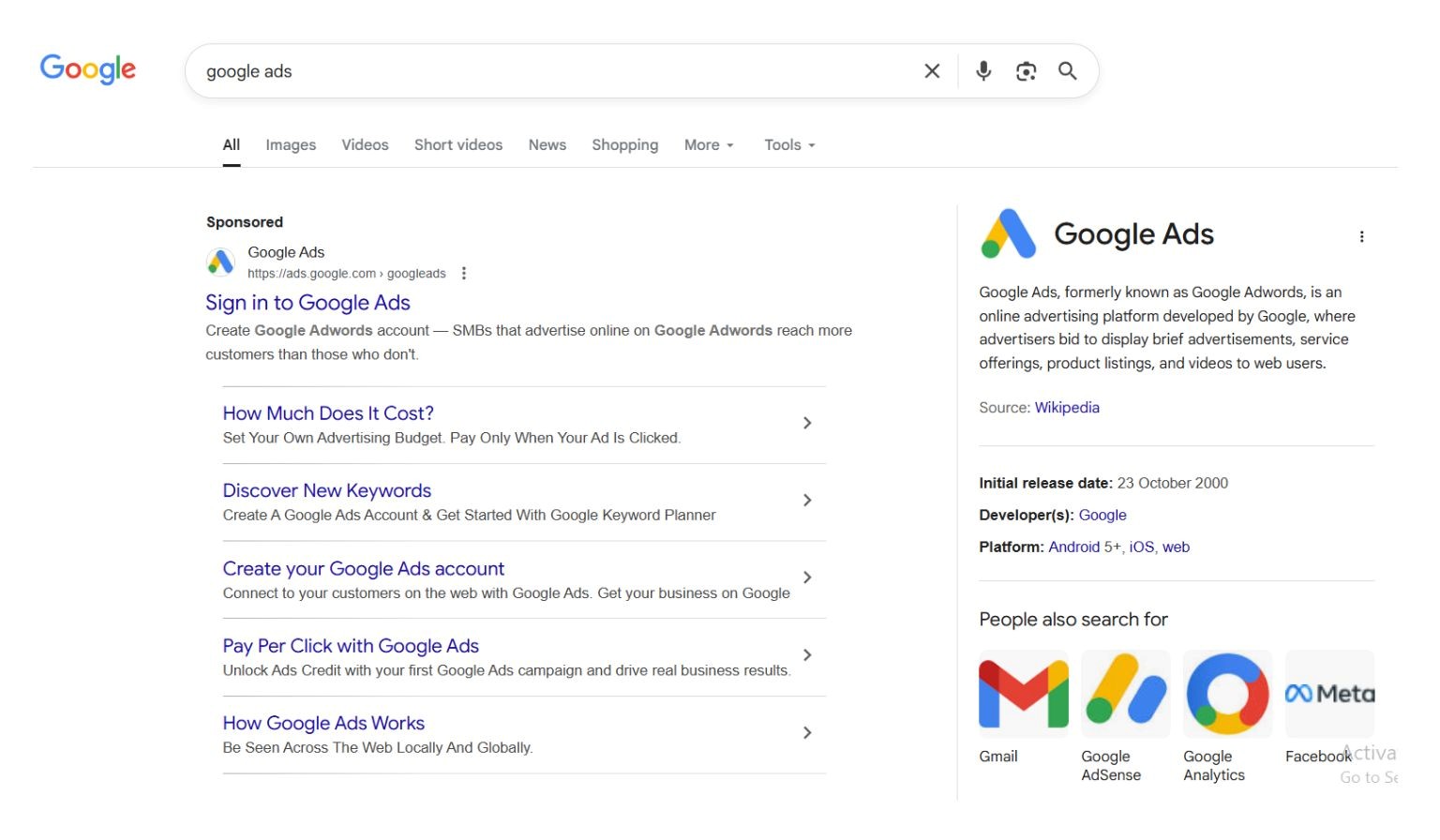This screenshot has height=840, width=1440.
Task: Click the Google logo
Action: tap(86, 68)
